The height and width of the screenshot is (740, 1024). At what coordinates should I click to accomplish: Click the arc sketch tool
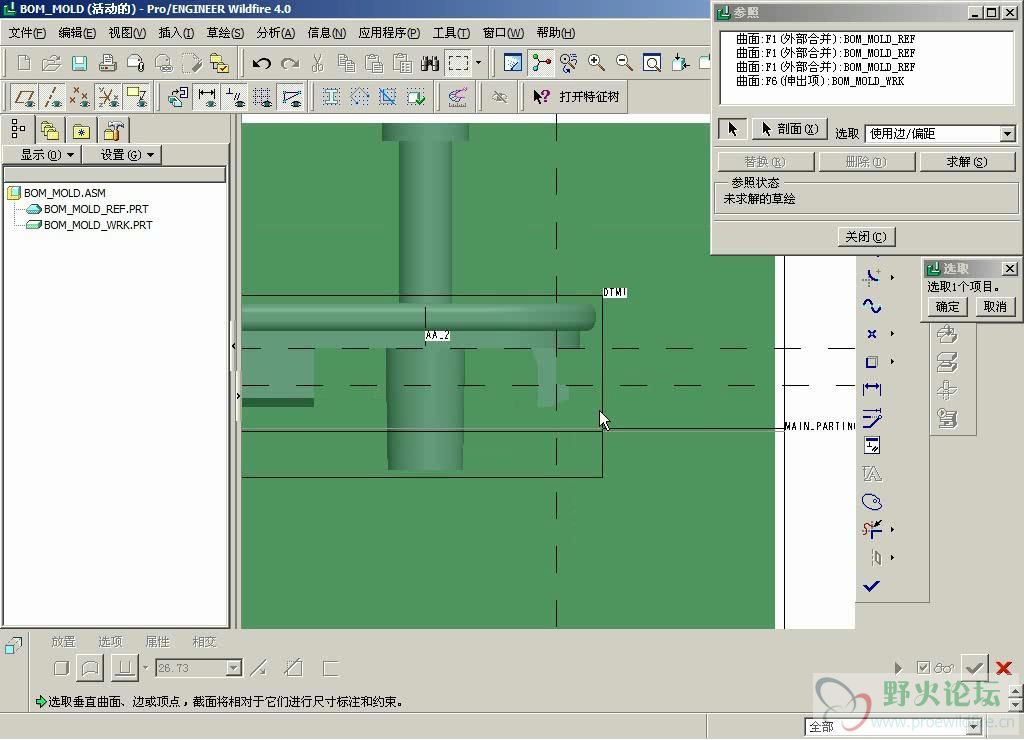tap(872, 278)
